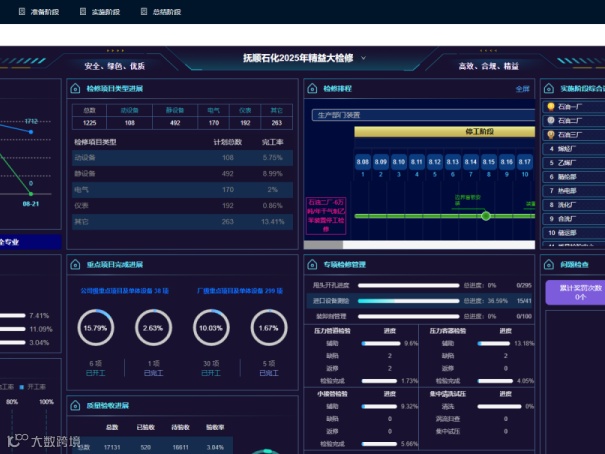Toggle the 开工率 legend entry
The image size is (605, 454).
pos(33,387)
